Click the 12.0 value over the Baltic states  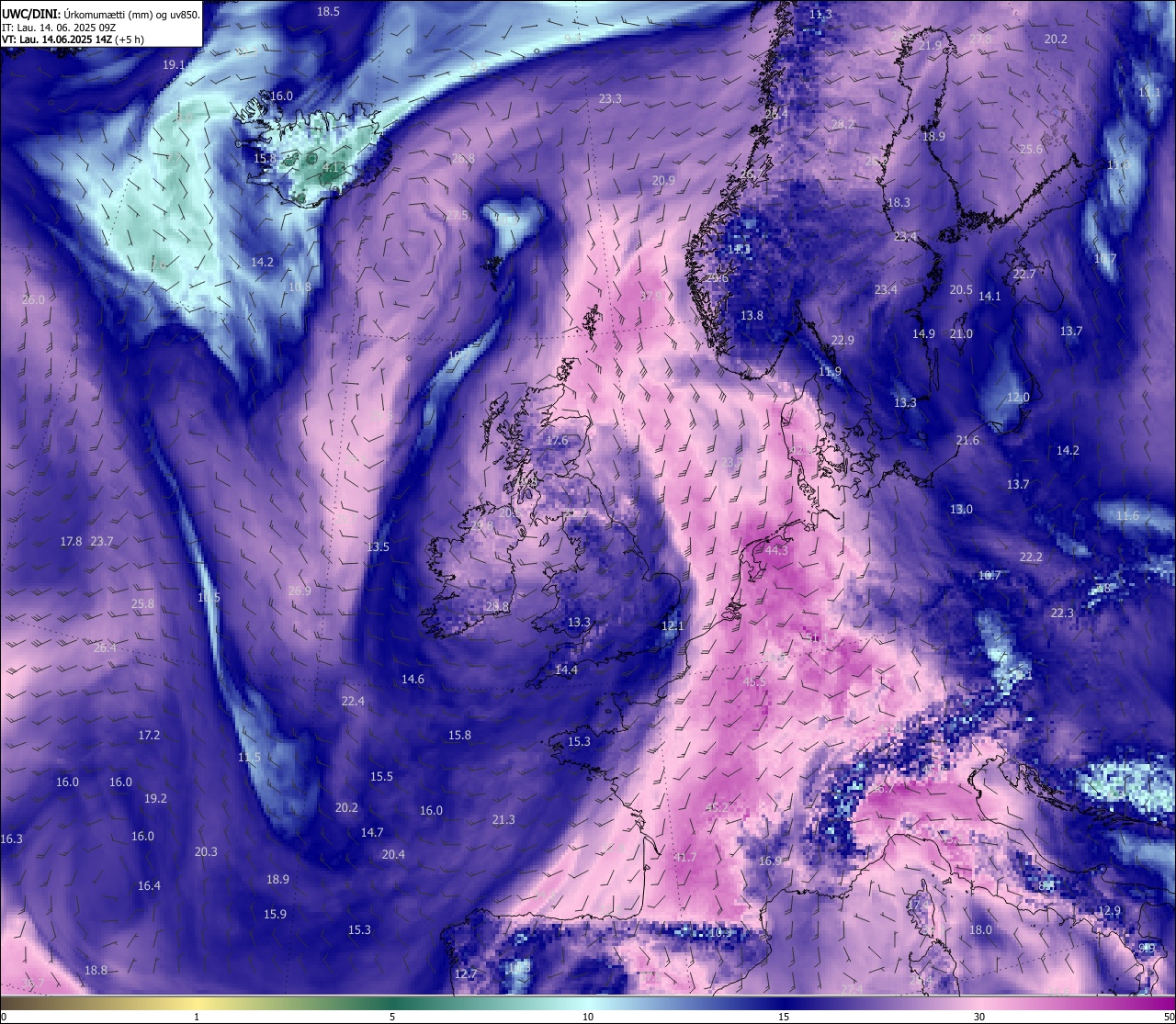[x=1018, y=397]
